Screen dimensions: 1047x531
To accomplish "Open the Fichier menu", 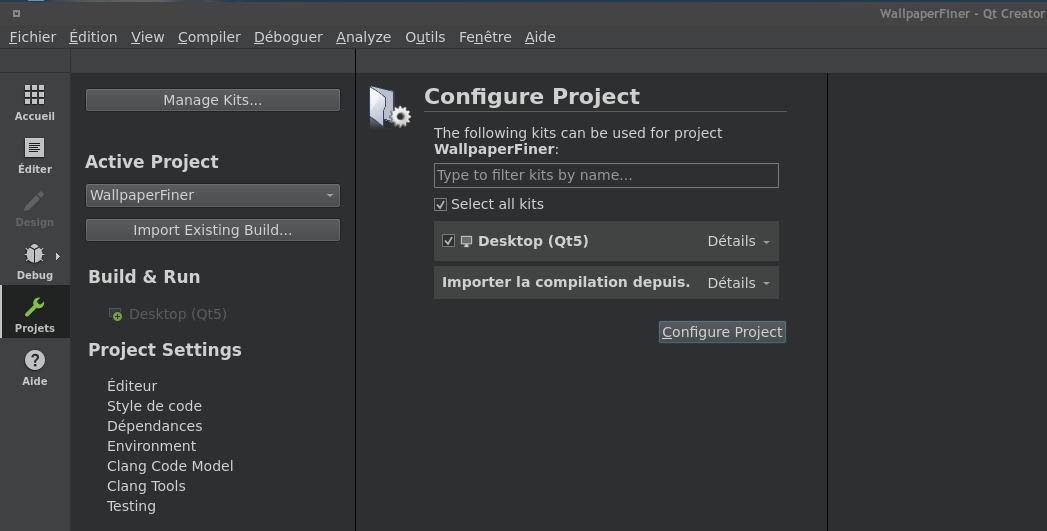I will coord(33,37).
